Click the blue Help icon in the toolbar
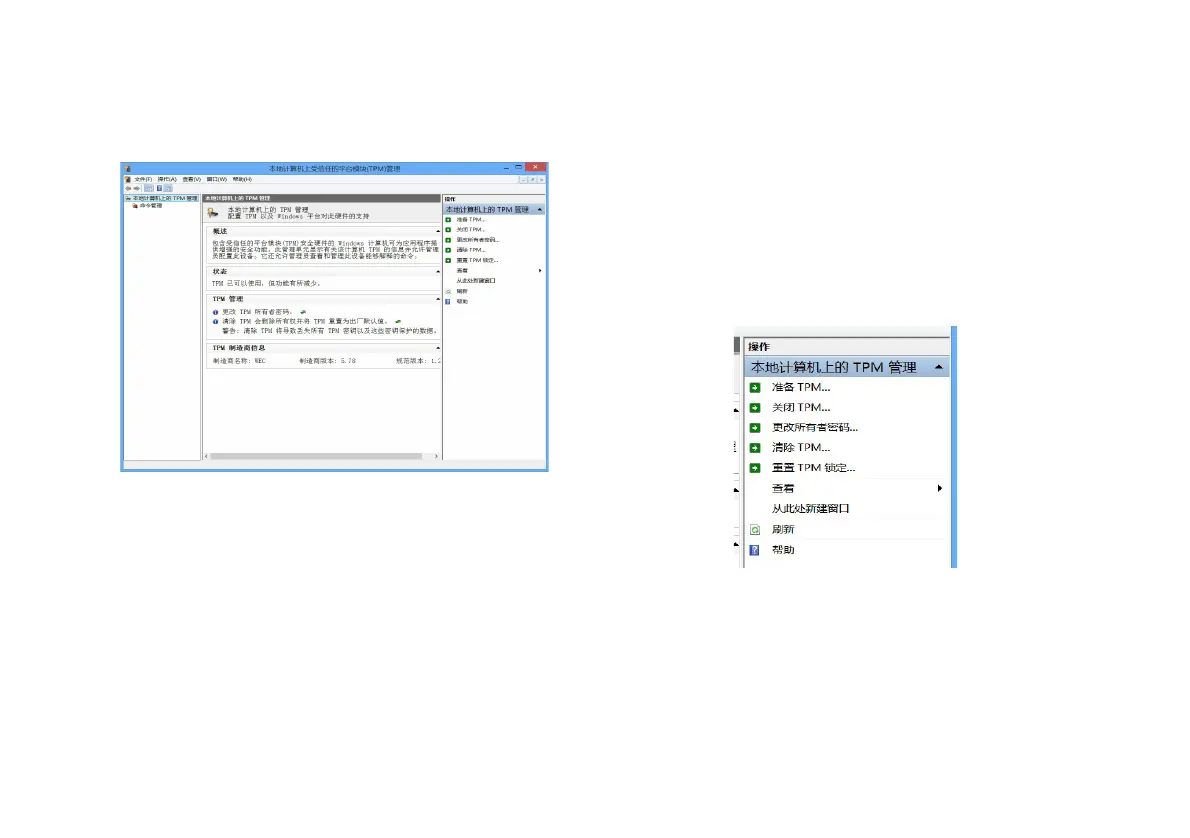 click(x=159, y=188)
